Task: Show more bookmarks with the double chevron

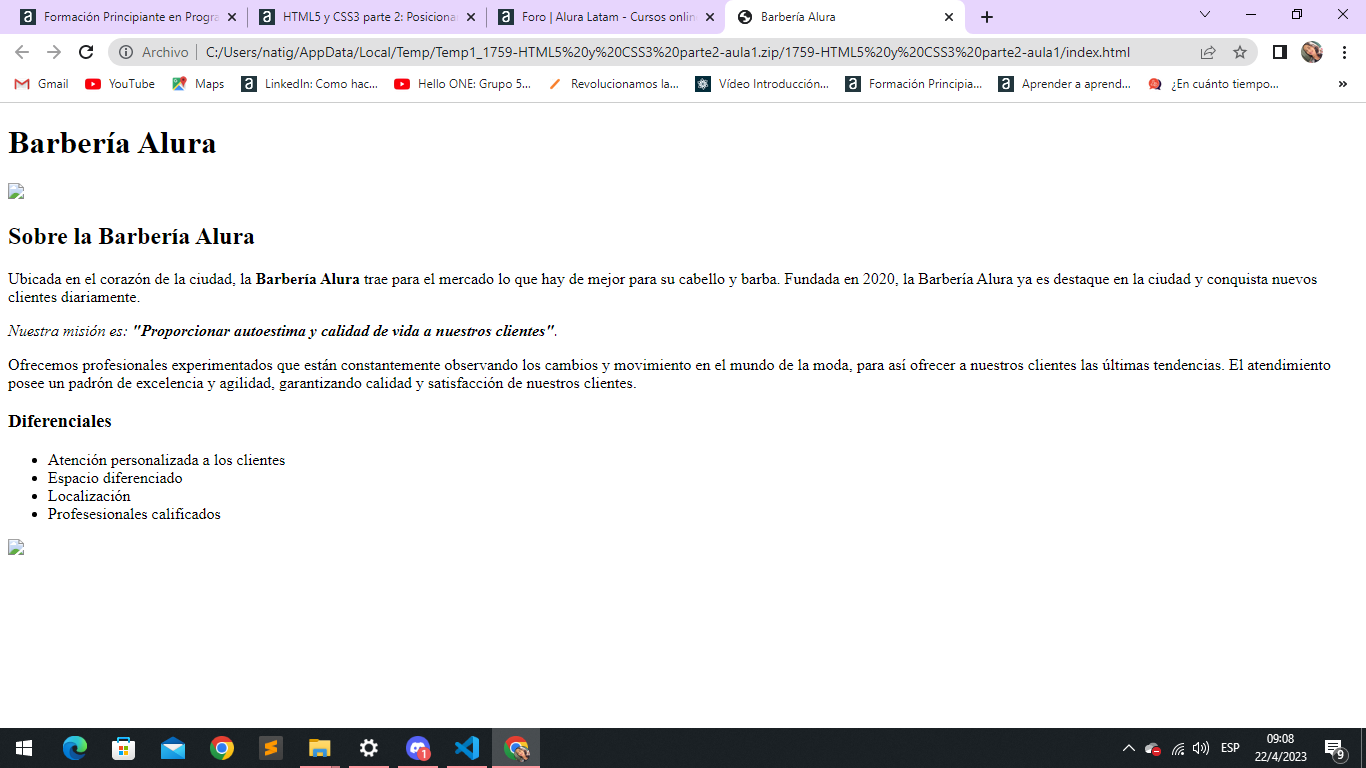Action: 1342,84
